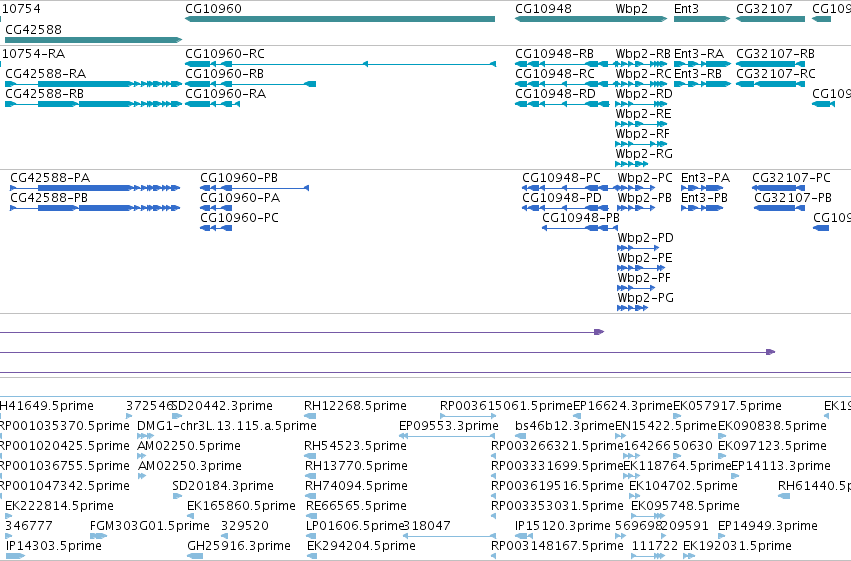Click protein Ent3-PA
This screenshot has height=561, width=851.
tap(706, 178)
